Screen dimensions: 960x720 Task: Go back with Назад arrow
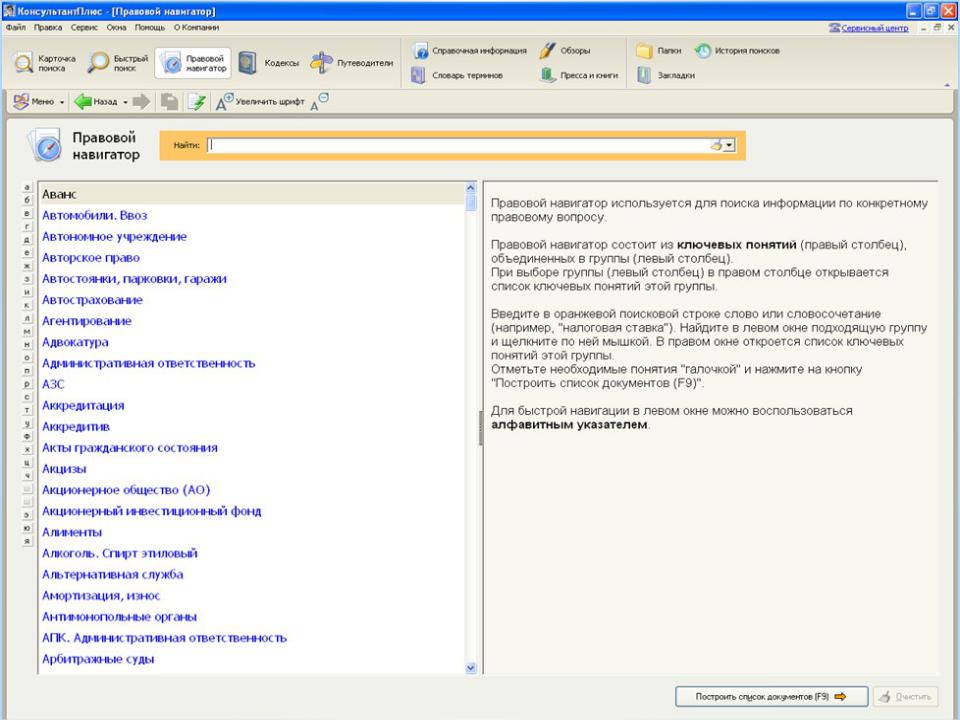(x=96, y=102)
